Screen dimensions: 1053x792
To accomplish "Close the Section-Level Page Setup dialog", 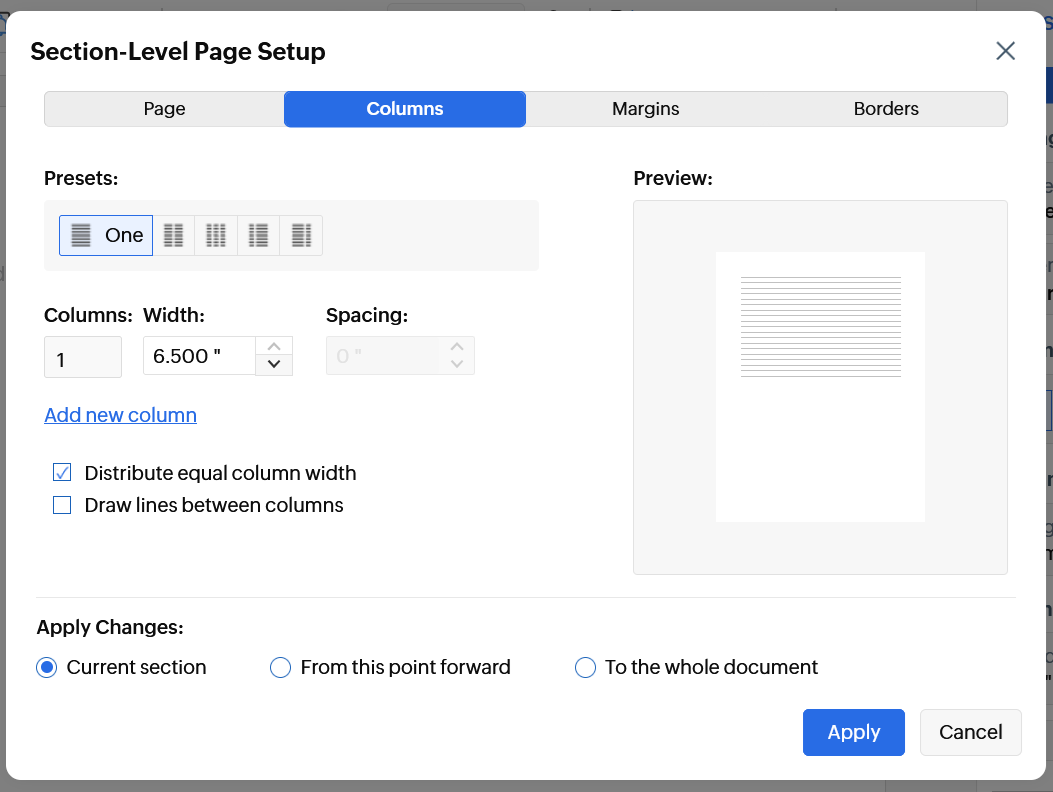I will point(1005,51).
